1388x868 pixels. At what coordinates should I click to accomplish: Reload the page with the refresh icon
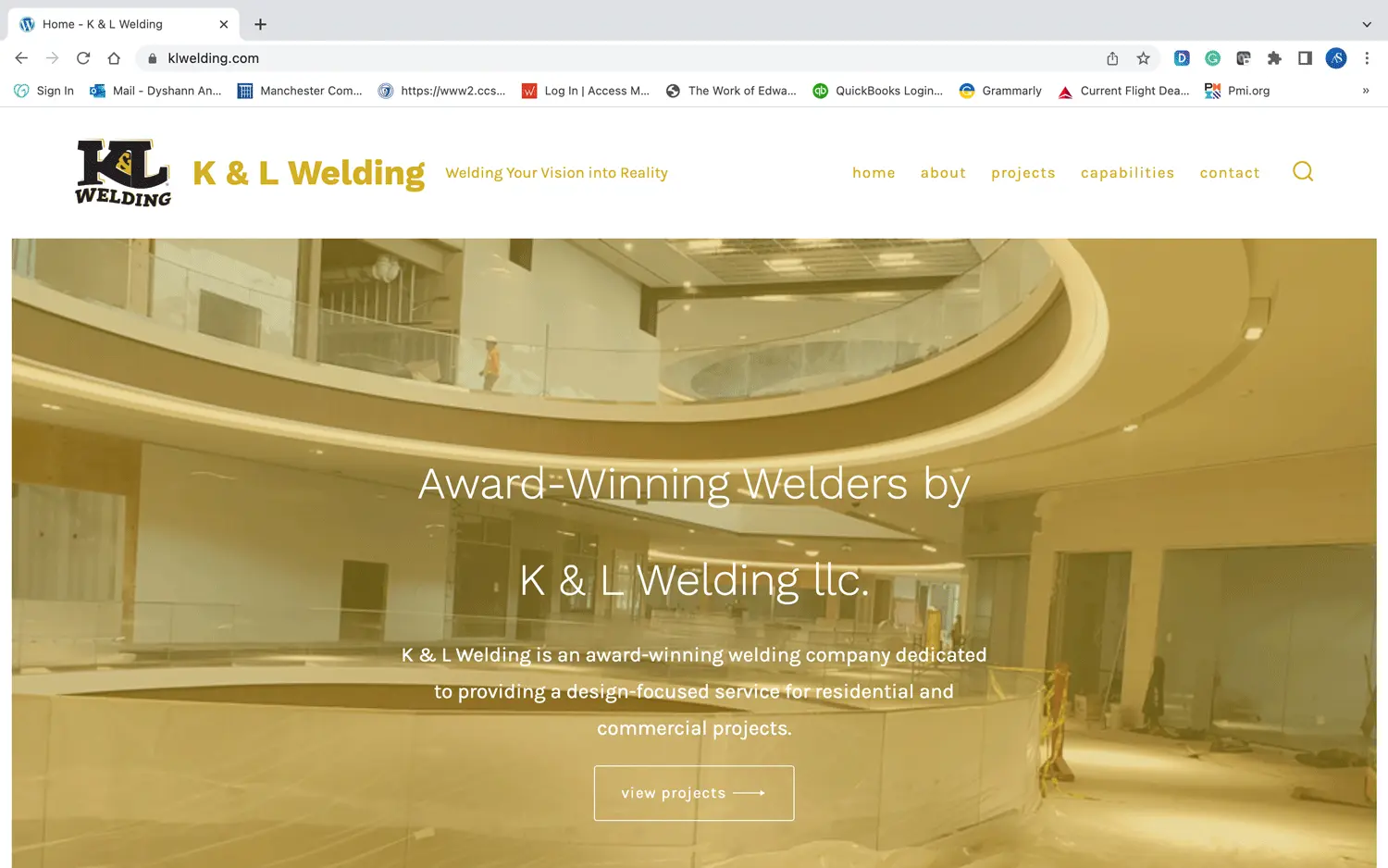[83, 58]
